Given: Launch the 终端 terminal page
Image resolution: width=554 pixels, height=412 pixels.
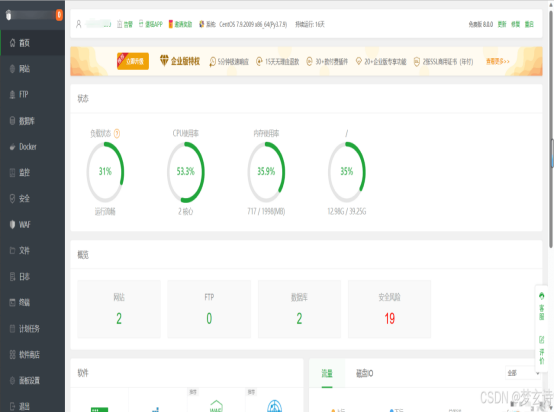Looking at the screenshot, I should [32, 302].
